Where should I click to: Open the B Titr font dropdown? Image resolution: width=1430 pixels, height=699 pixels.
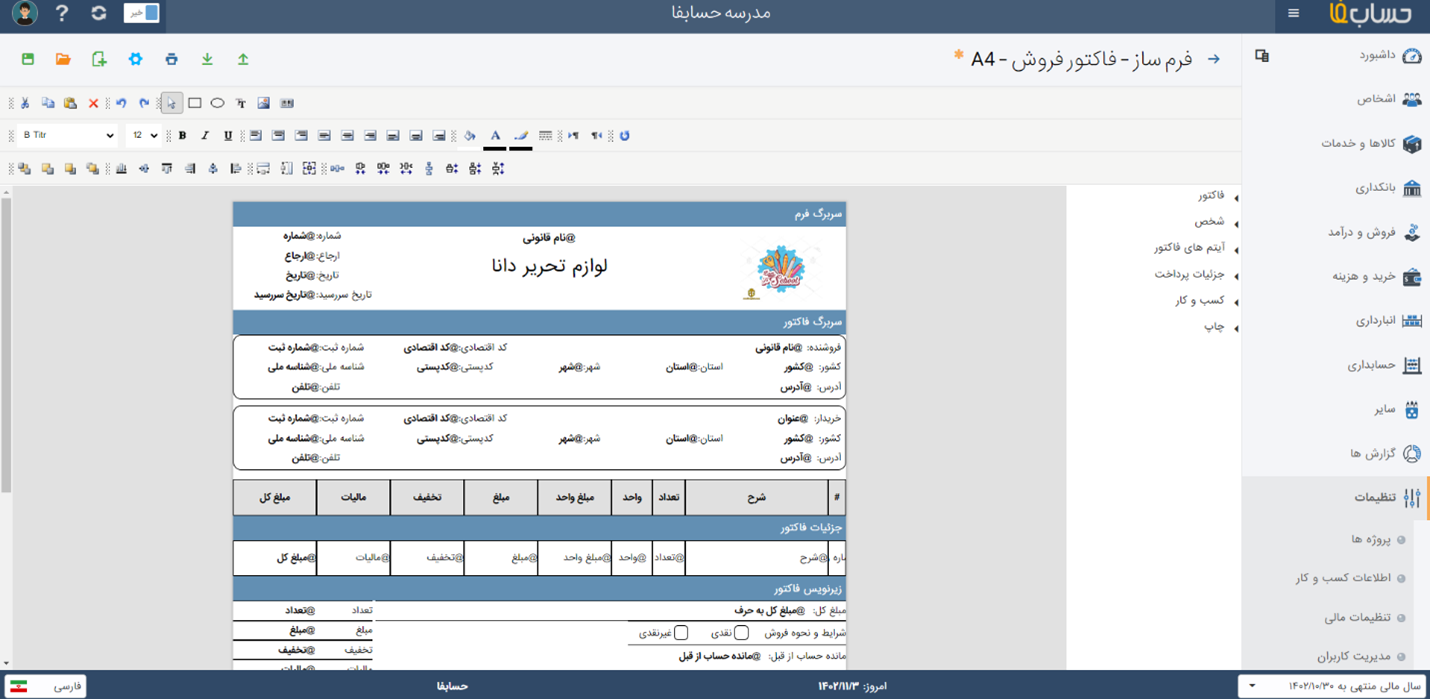(x=67, y=136)
